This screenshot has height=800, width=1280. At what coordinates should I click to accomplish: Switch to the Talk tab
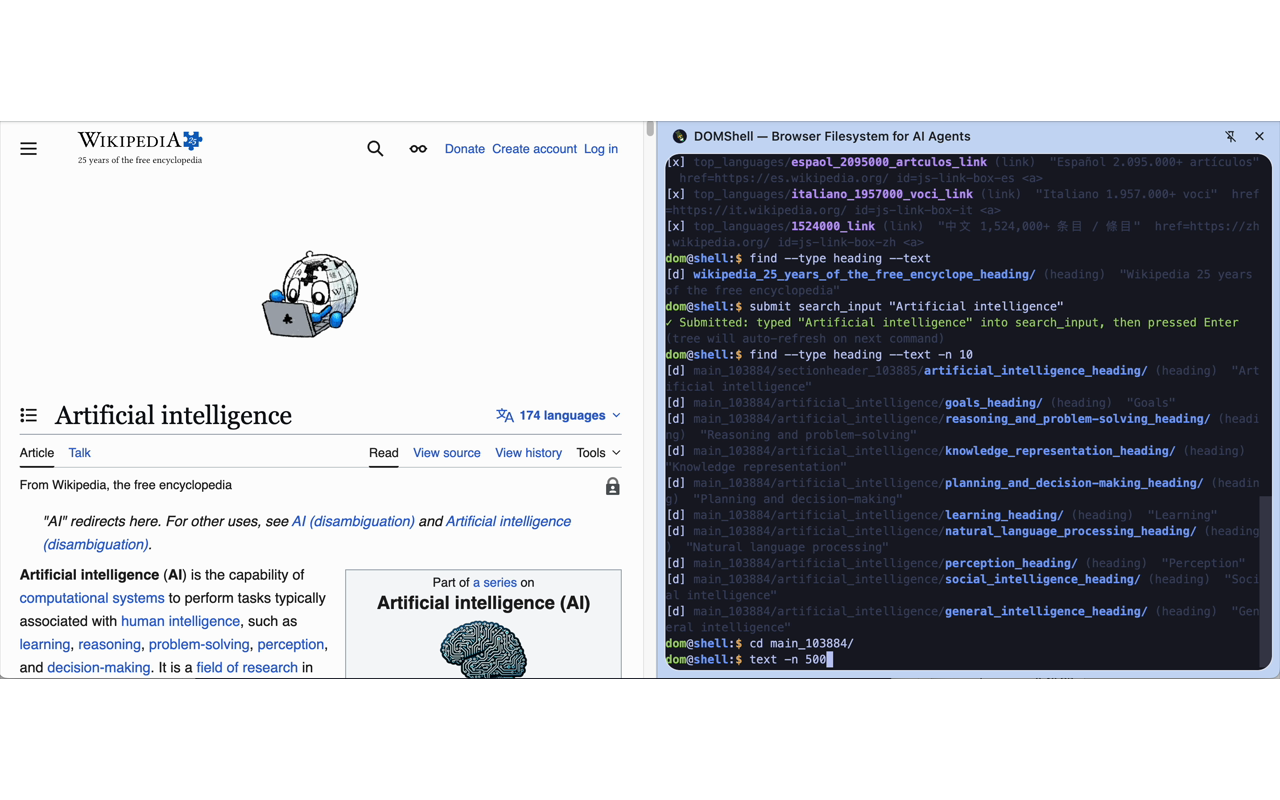79,452
